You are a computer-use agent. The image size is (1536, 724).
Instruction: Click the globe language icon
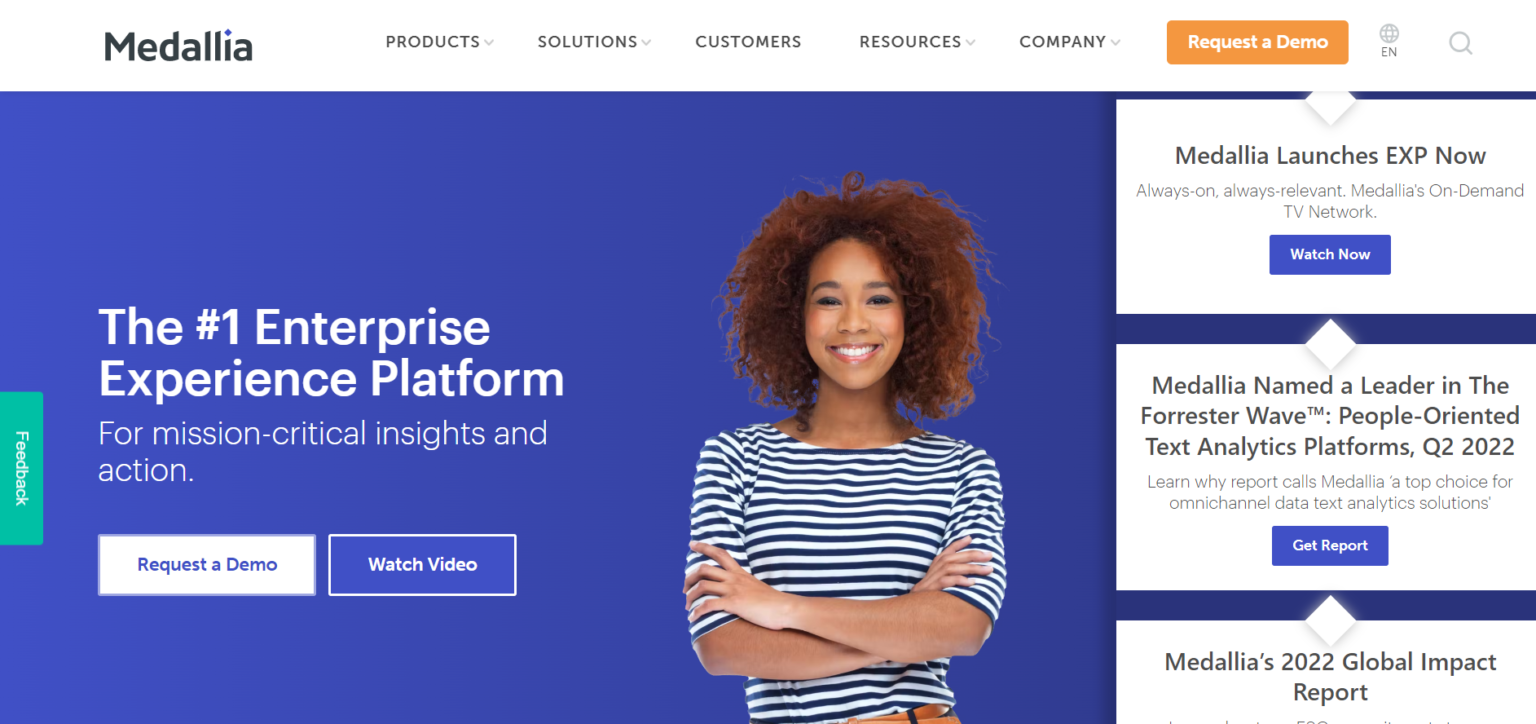pyautogui.click(x=1389, y=34)
